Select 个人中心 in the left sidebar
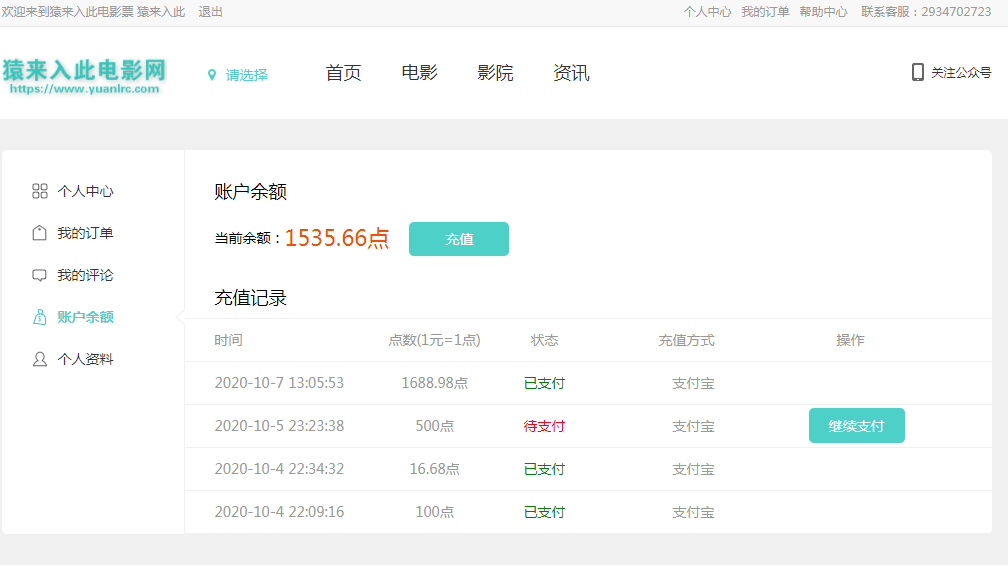Image resolution: width=1008 pixels, height=566 pixels. pyautogui.click(x=86, y=191)
